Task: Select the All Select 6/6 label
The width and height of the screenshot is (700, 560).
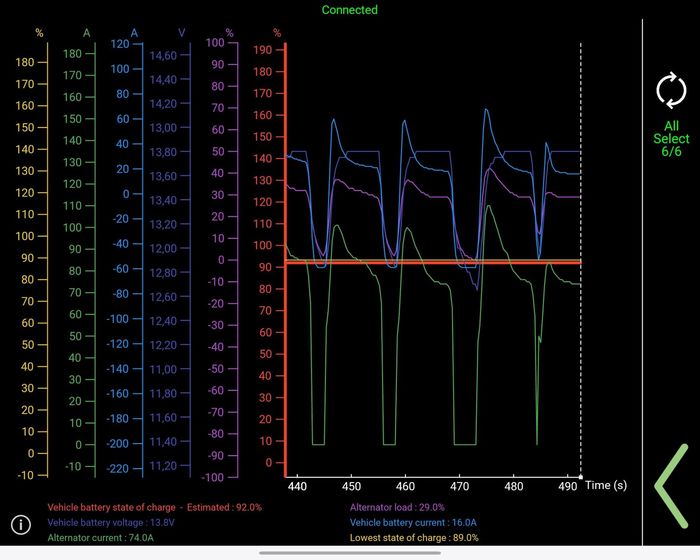Action: point(671,138)
